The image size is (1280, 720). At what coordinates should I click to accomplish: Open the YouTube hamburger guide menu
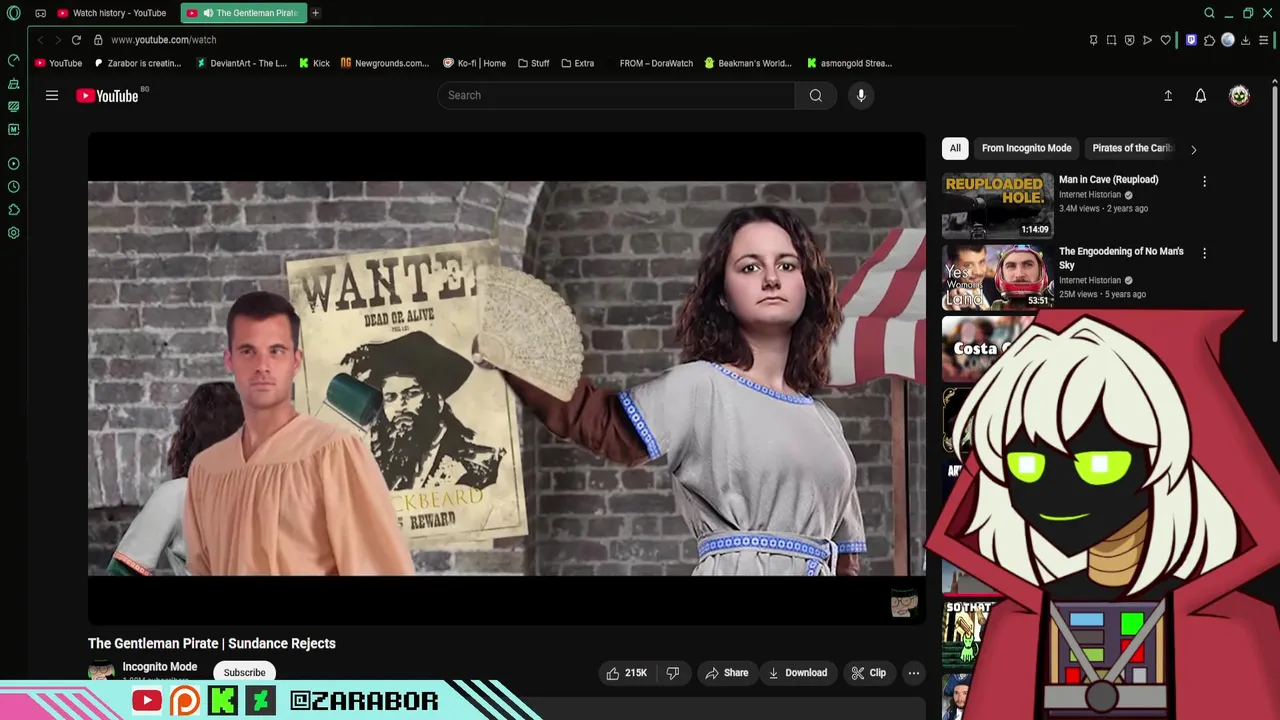click(x=52, y=95)
